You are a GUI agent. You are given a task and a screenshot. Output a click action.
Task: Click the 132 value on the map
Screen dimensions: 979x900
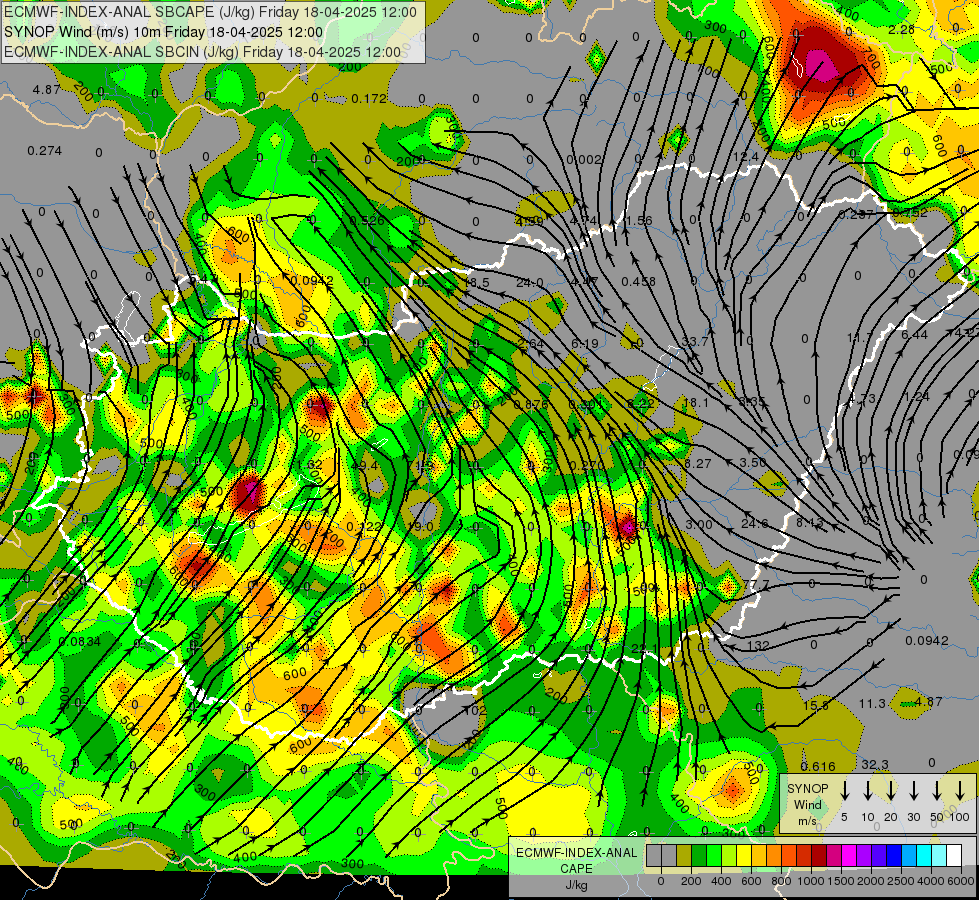coord(758,646)
